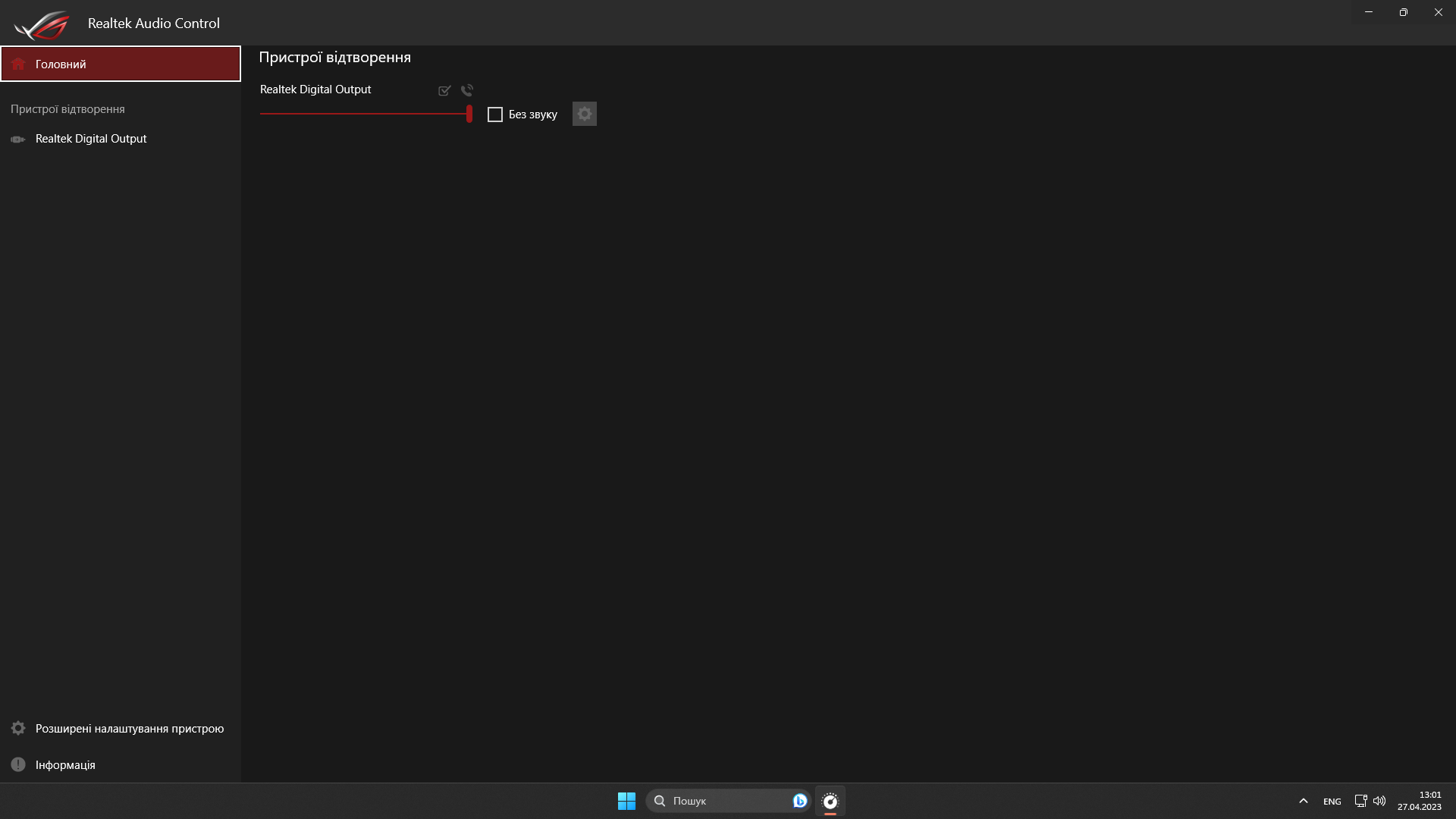Open the taskbar volume speaker icon

(x=1379, y=801)
